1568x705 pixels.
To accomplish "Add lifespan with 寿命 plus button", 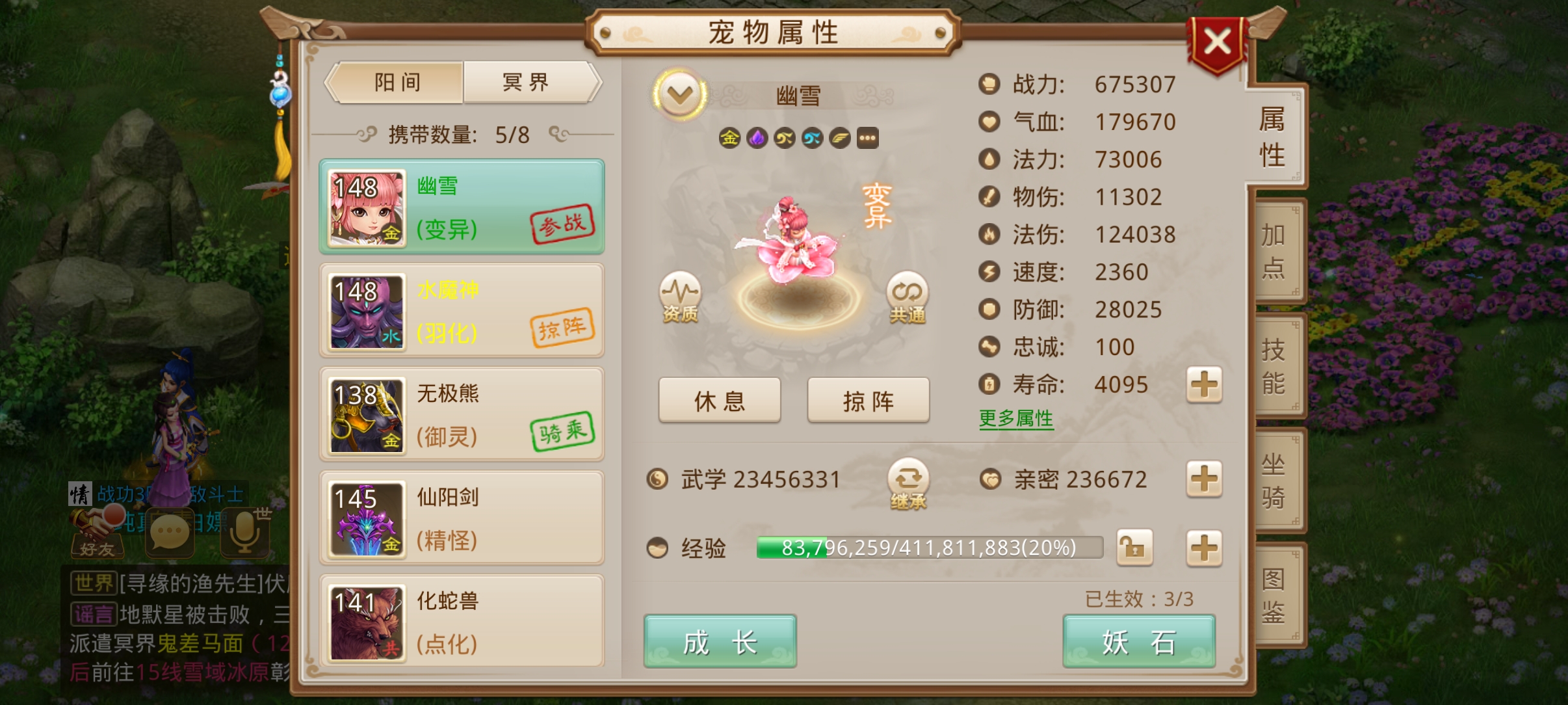I will tap(1204, 384).
